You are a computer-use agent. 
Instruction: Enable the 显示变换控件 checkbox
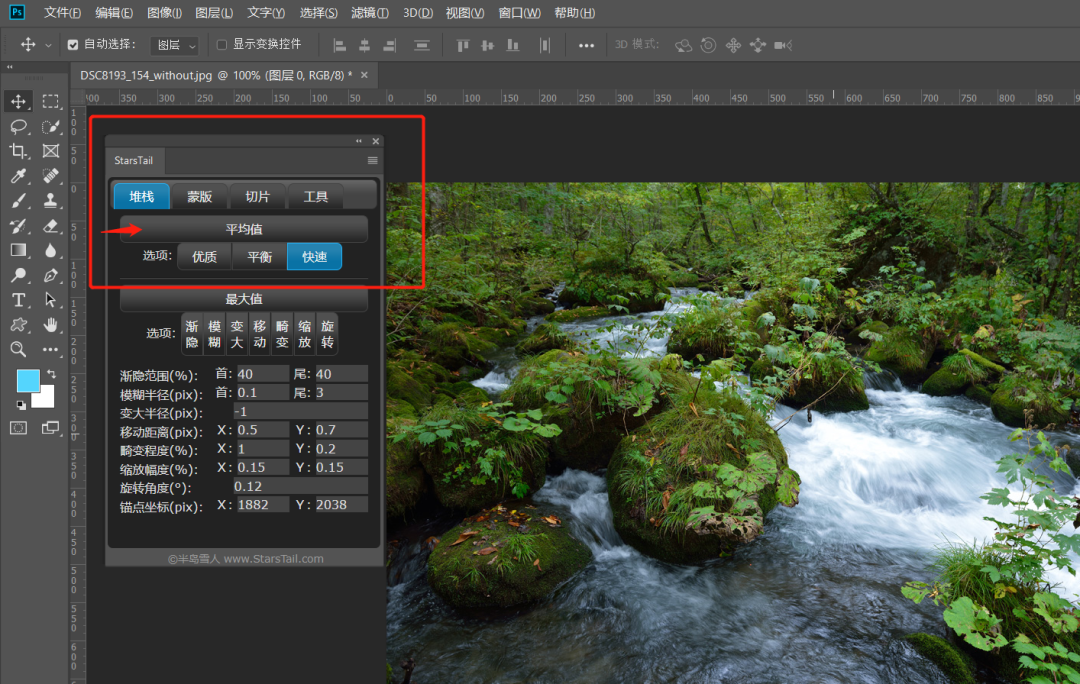click(222, 45)
